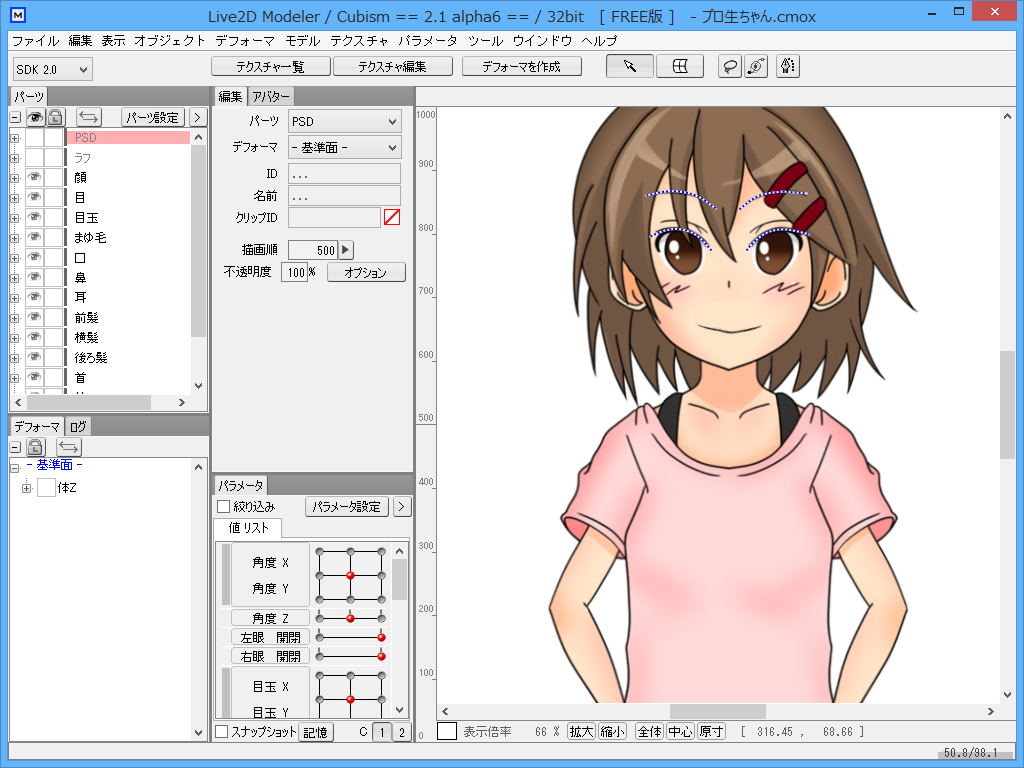The width and height of the screenshot is (1024, 768).
Task: Select the arrow selection tool
Action: 629,65
